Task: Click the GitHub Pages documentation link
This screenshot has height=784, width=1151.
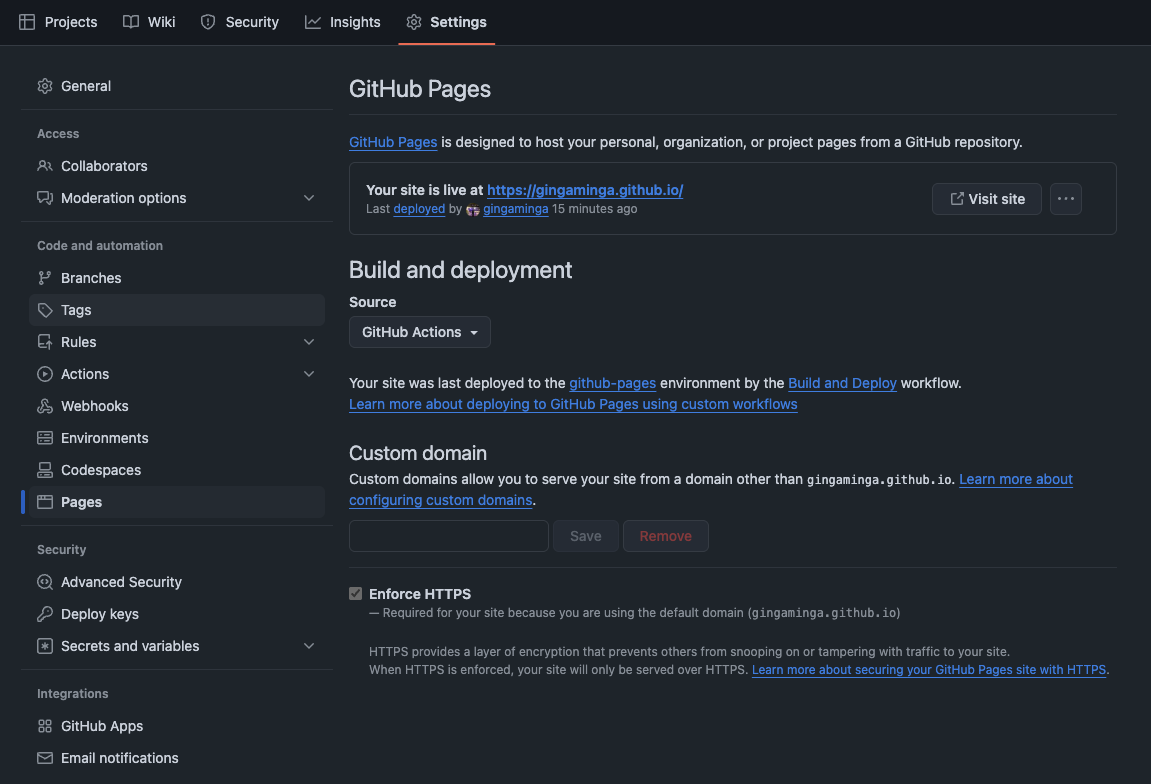Action: 393,142
